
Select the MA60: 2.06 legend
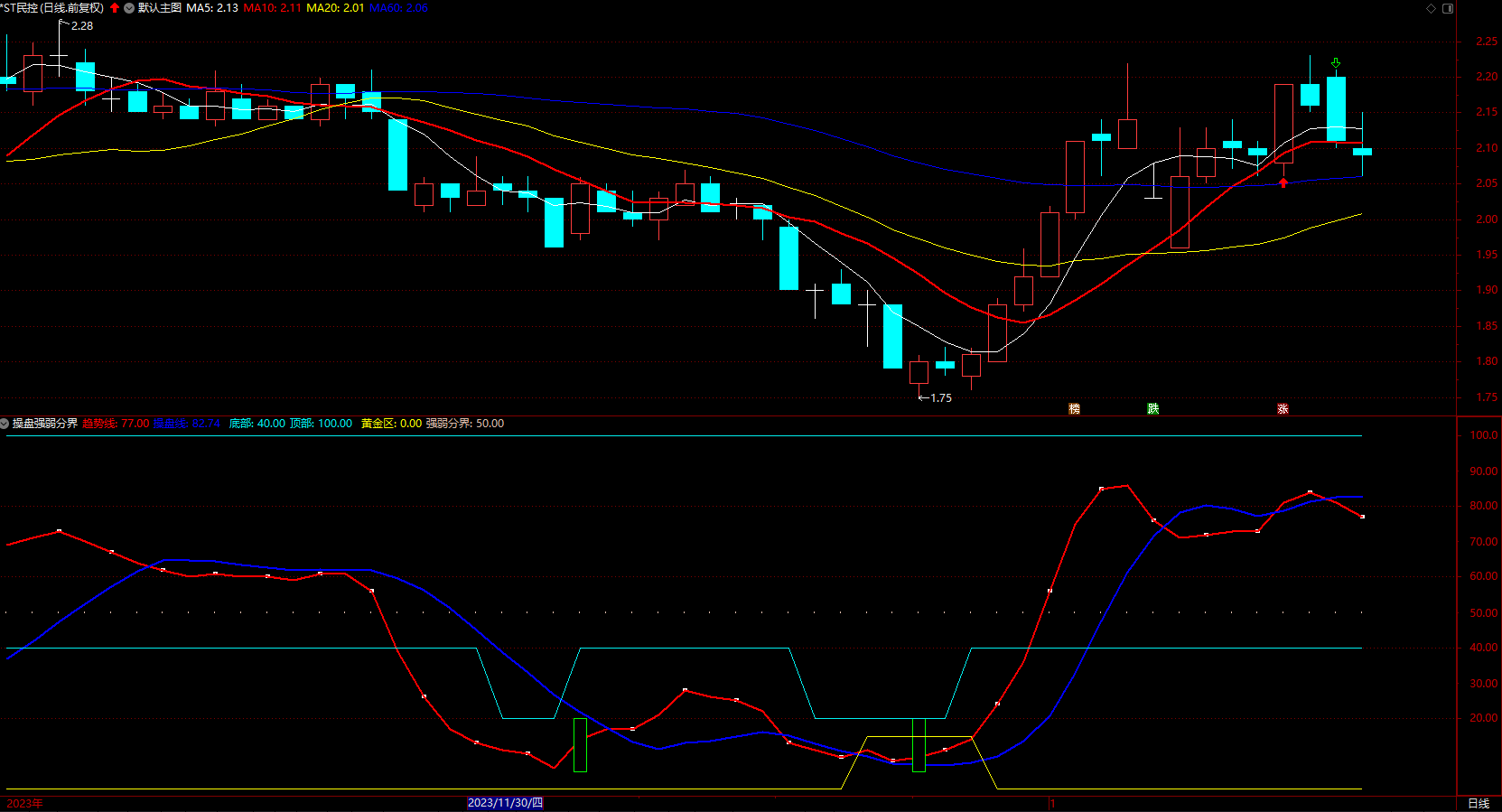399,8
